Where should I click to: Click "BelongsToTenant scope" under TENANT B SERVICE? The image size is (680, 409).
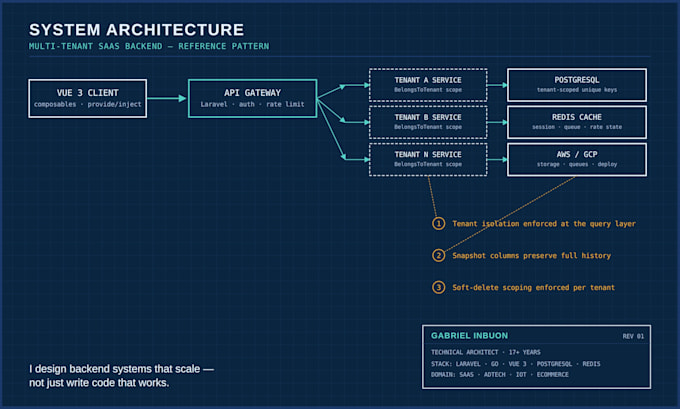428,127
